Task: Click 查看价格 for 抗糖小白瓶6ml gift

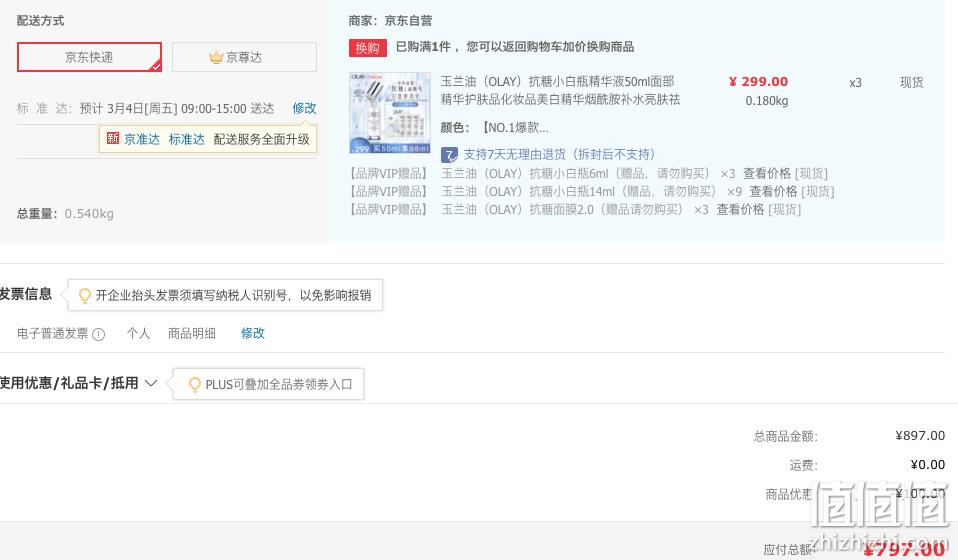Action: pyautogui.click(x=767, y=173)
